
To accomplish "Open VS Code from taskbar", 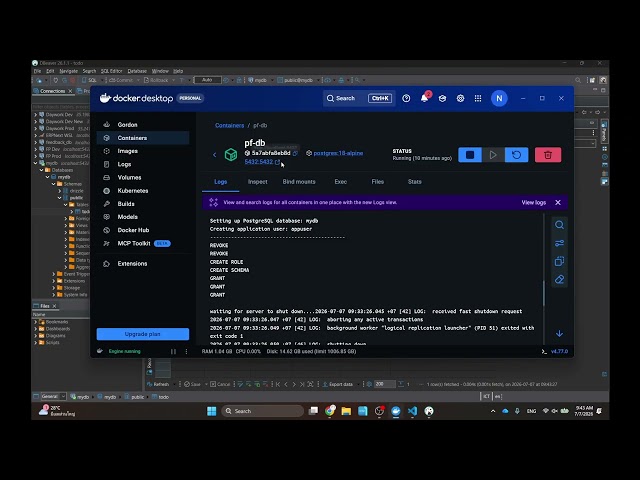I will coord(412,411).
